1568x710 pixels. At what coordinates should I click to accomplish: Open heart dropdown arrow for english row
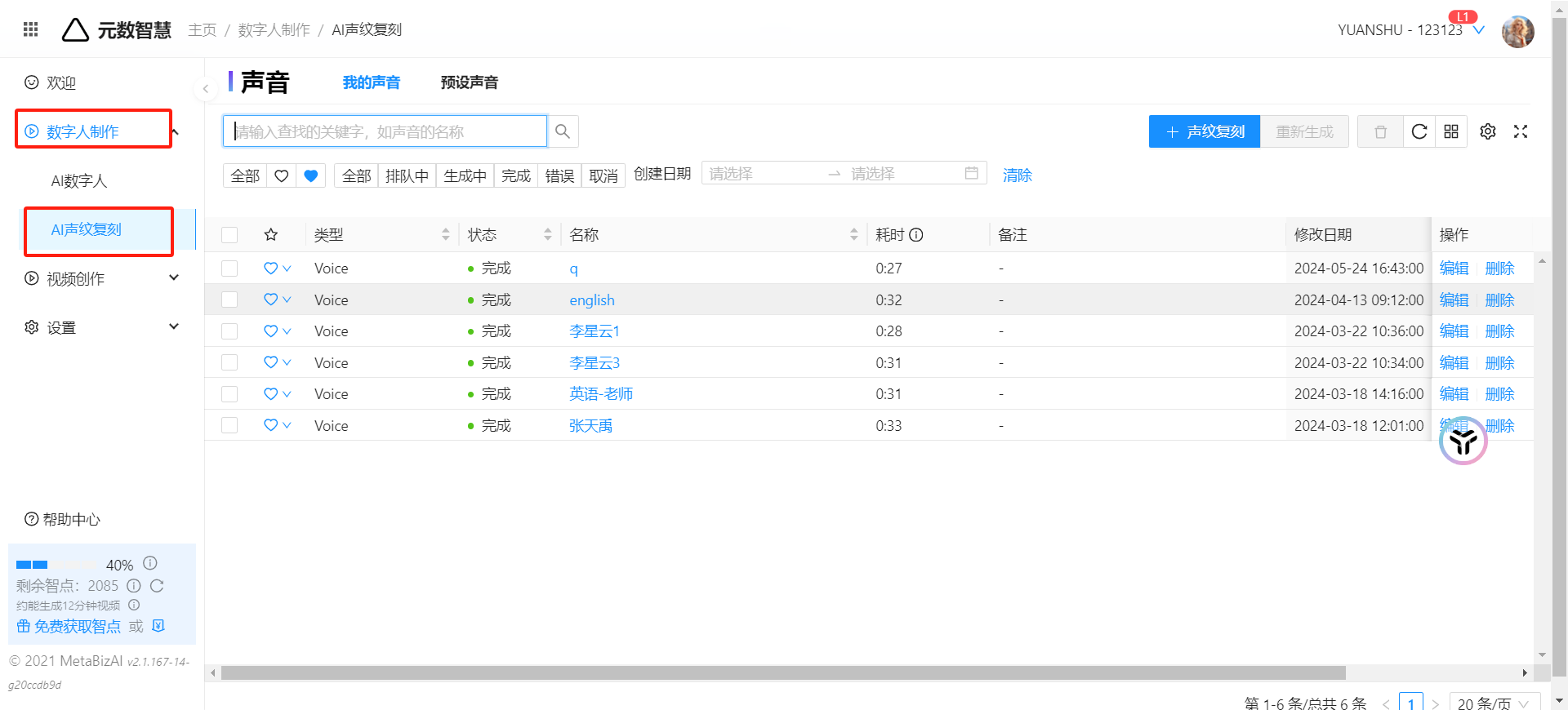[x=287, y=300]
